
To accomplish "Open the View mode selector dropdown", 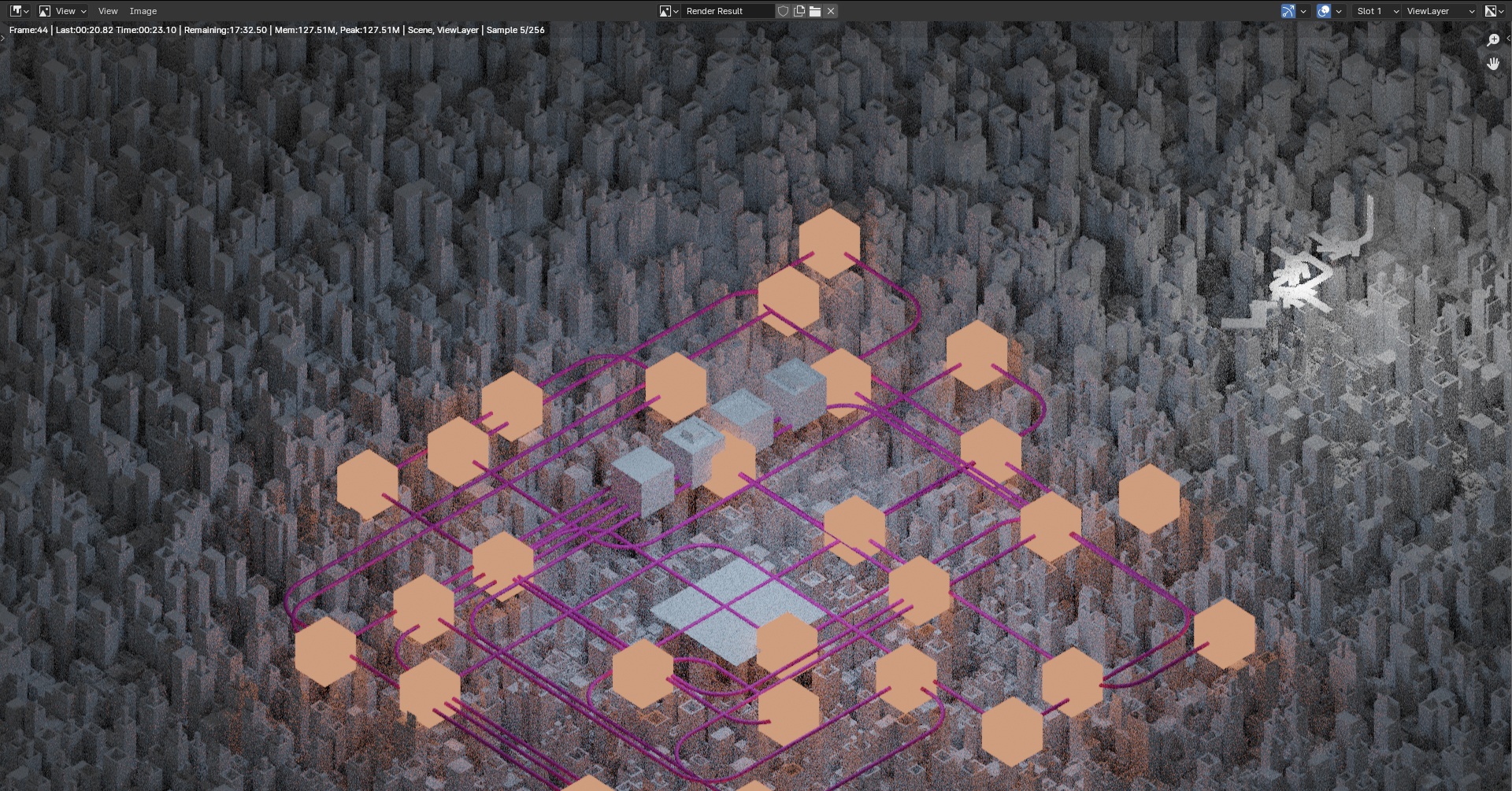I will [x=63, y=11].
